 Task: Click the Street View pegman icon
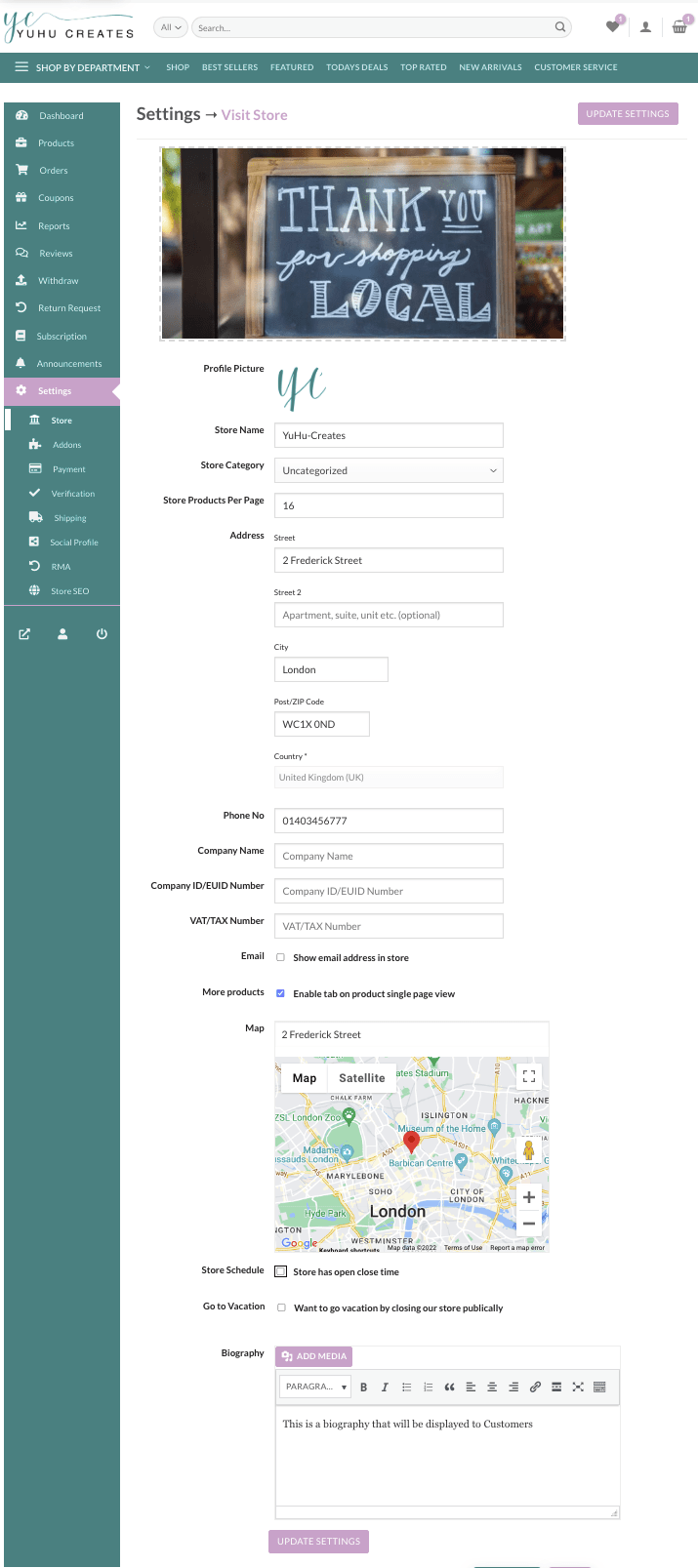click(x=528, y=1149)
